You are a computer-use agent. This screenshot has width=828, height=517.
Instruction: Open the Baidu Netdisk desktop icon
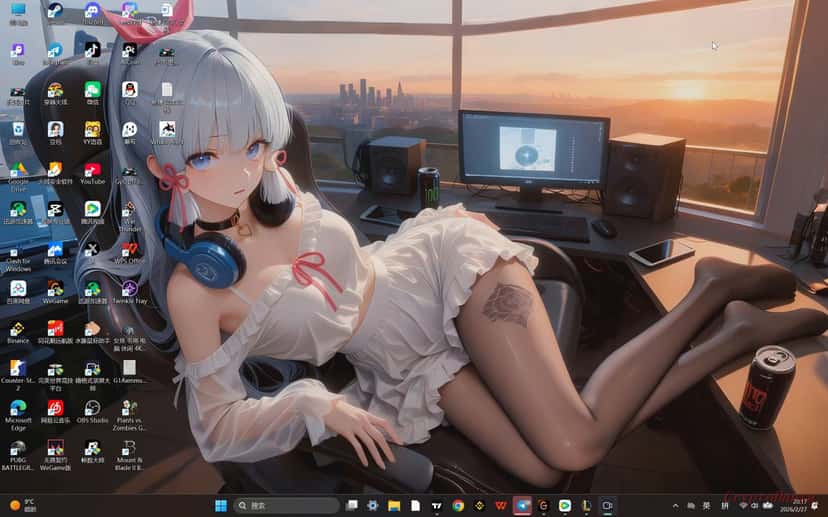pos(18,292)
